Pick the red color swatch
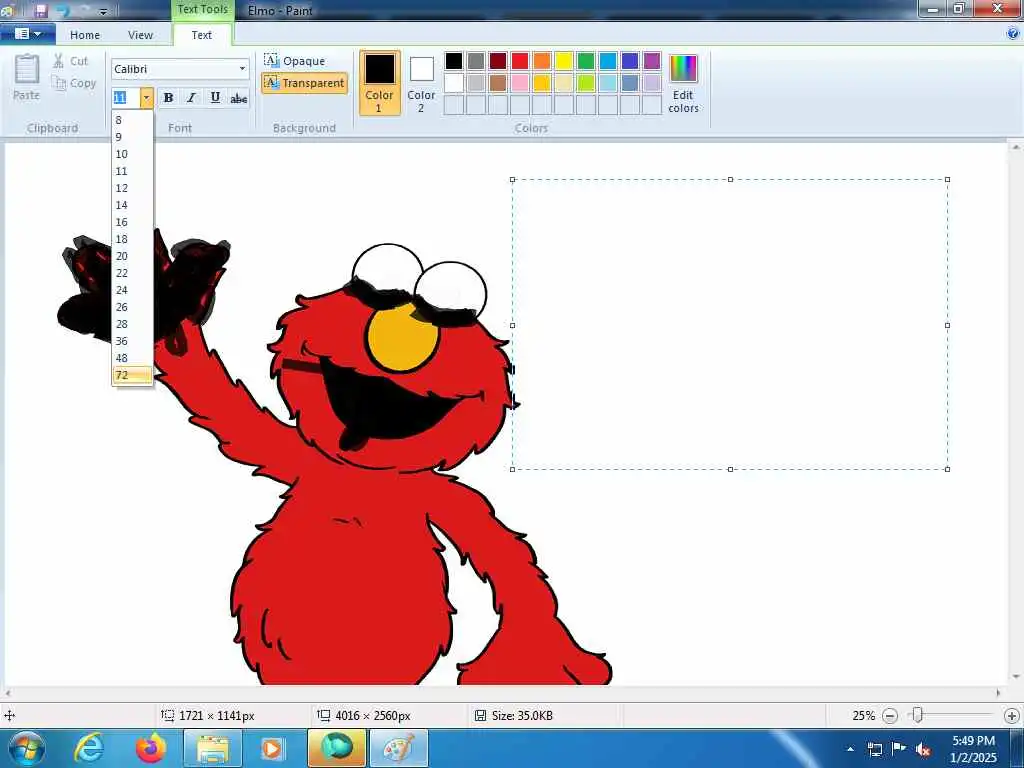 point(520,61)
